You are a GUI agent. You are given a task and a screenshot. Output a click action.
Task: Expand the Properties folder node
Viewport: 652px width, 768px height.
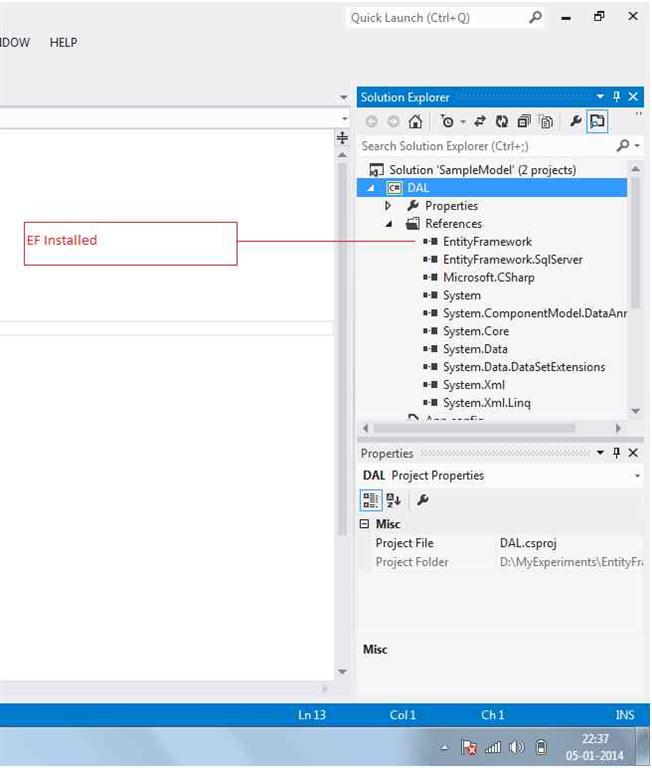388,206
